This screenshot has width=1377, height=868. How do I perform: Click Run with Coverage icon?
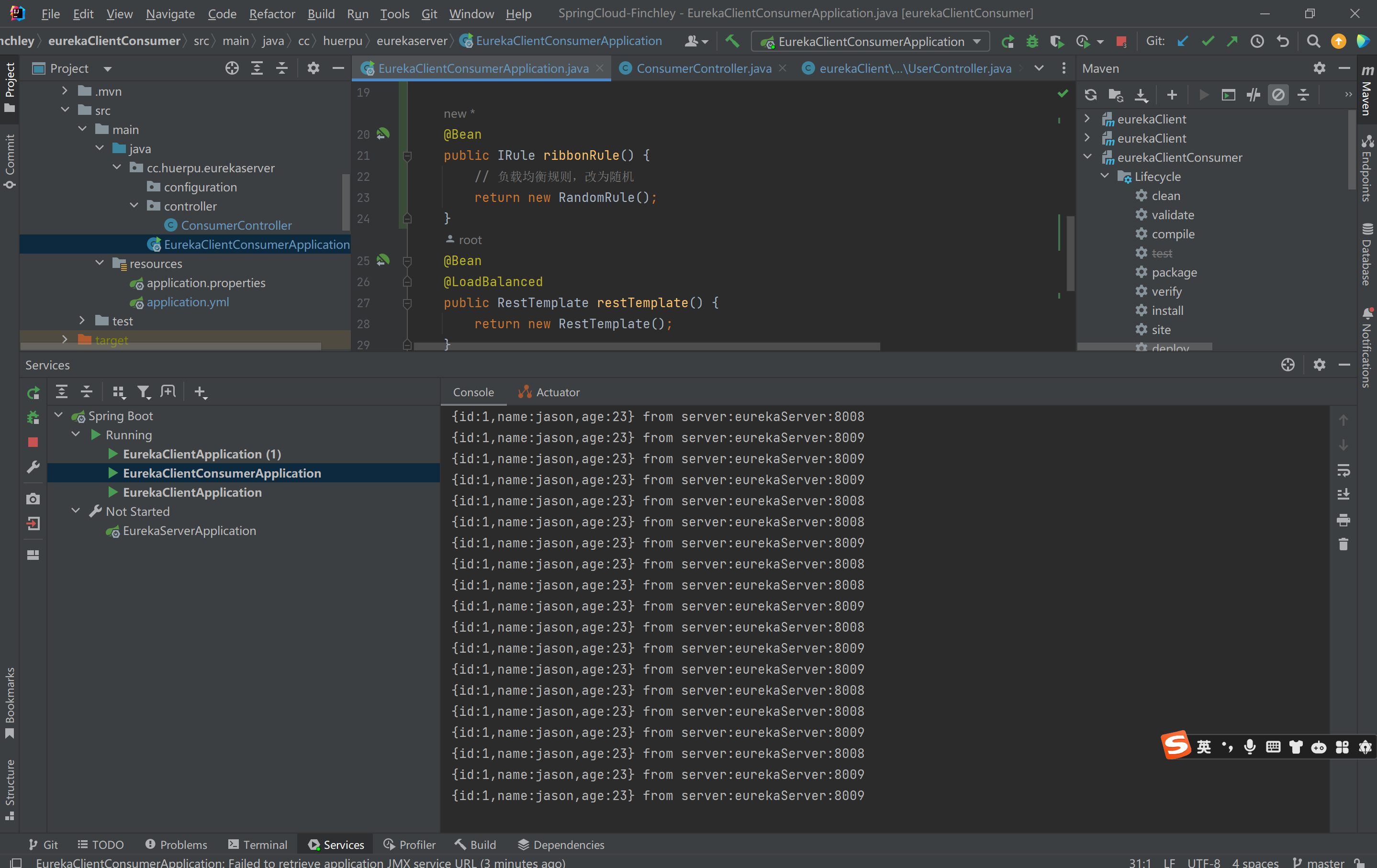1057,41
